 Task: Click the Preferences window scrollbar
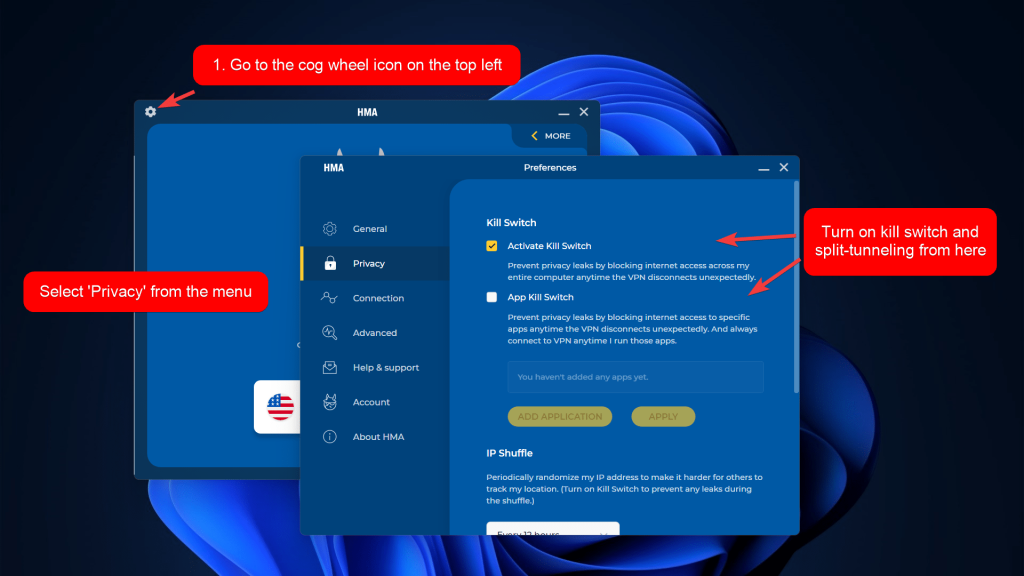tap(796, 287)
